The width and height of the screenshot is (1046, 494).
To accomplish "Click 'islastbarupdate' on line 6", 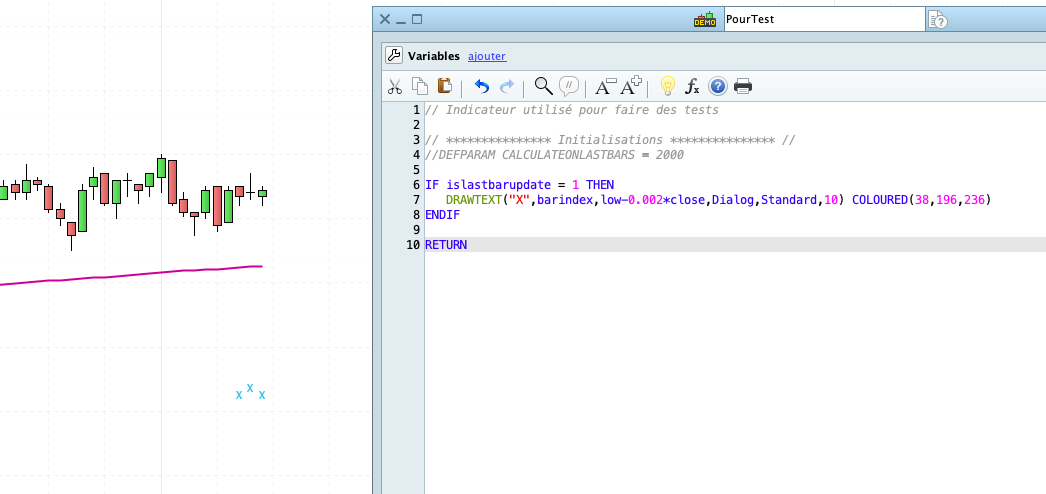I will pyautogui.click(x=498, y=185).
